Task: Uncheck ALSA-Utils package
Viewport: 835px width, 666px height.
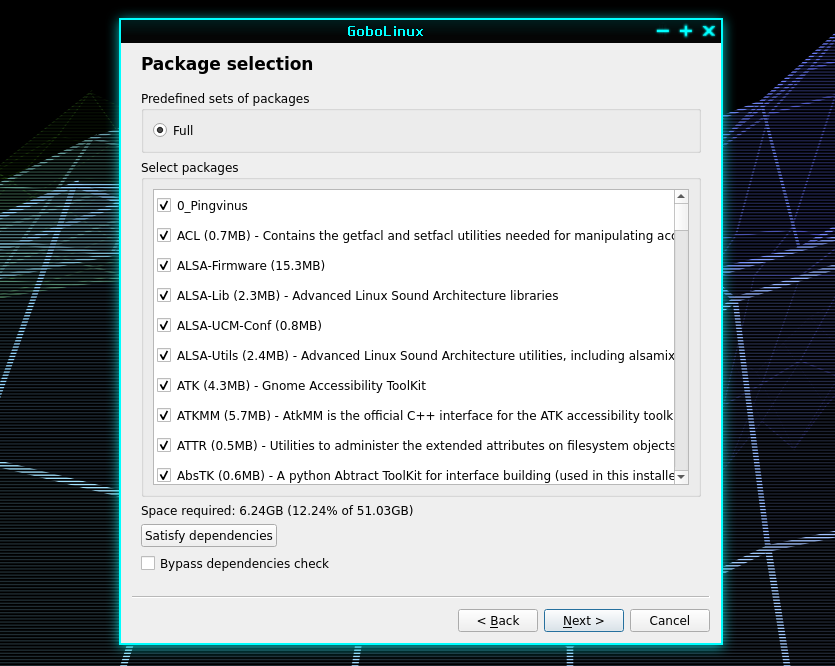Action: (164, 355)
